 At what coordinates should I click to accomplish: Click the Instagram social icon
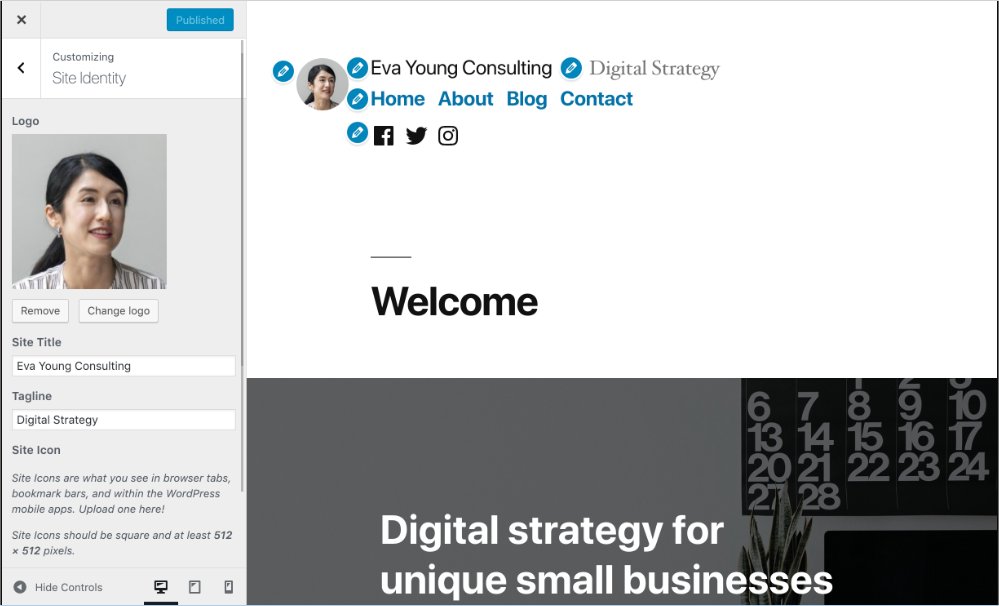point(447,135)
